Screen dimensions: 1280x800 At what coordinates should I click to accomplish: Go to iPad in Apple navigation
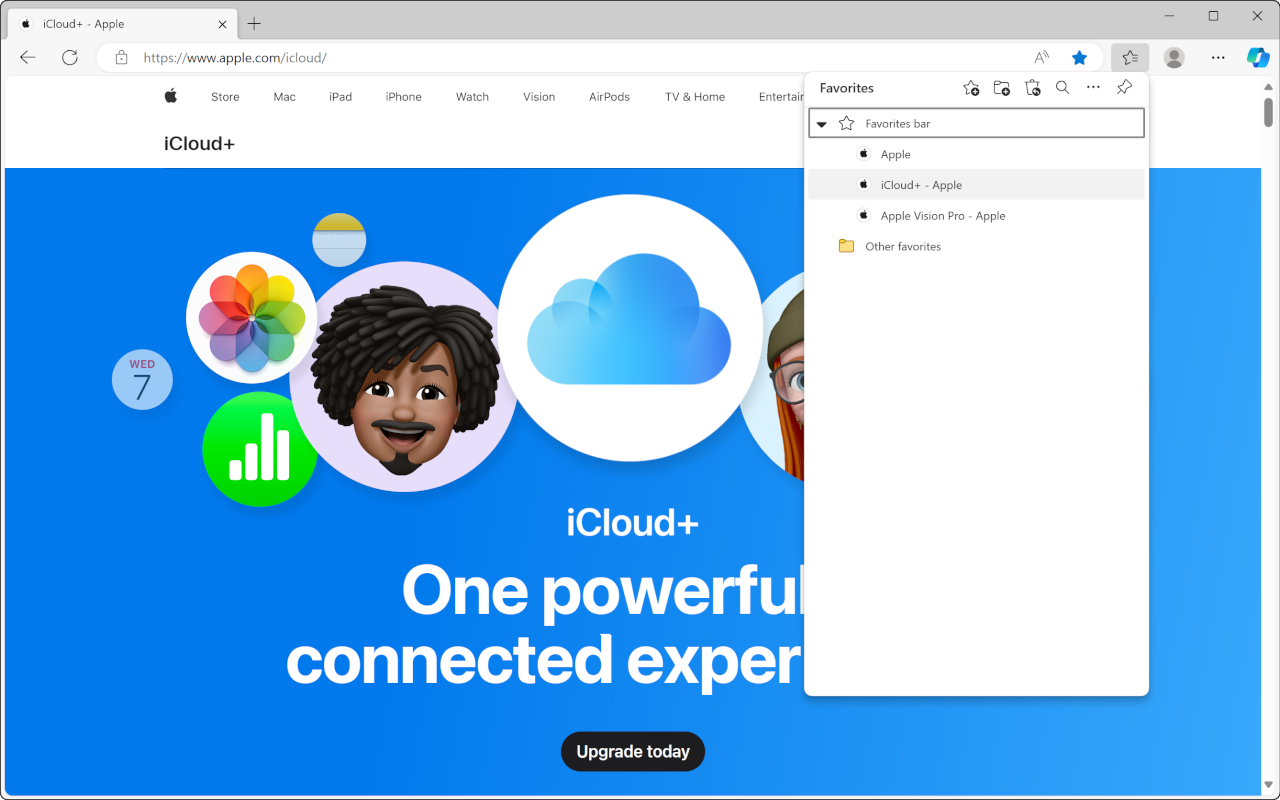341,97
